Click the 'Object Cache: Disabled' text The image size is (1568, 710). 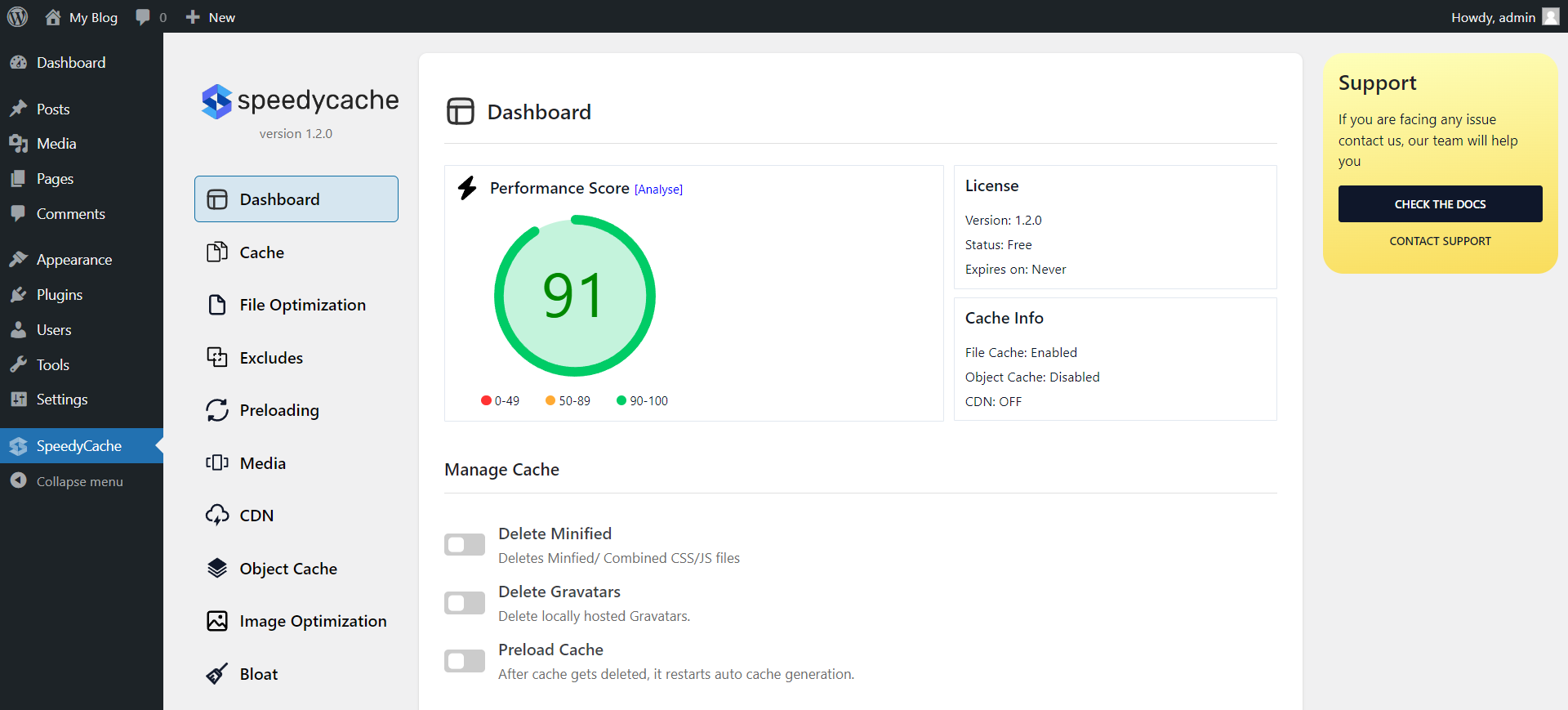pos(1032,377)
